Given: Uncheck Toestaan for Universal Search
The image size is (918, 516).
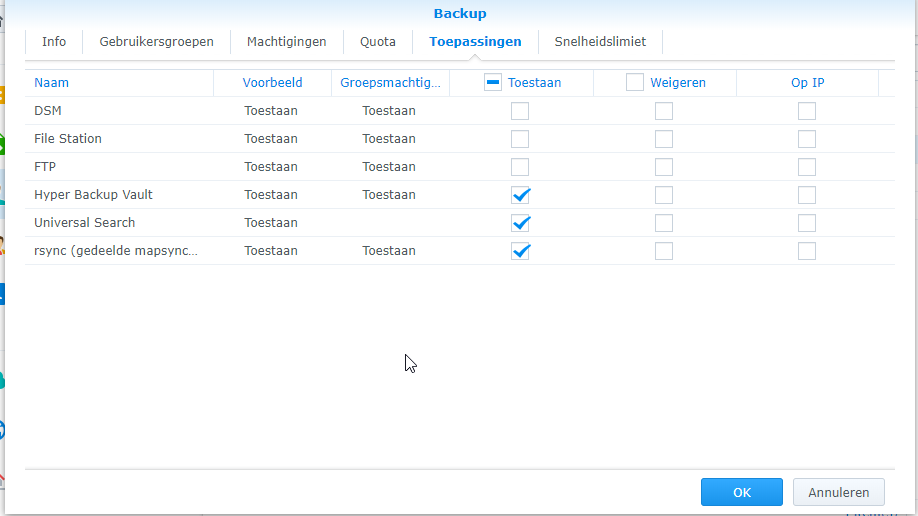Looking at the screenshot, I should [x=520, y=223].
